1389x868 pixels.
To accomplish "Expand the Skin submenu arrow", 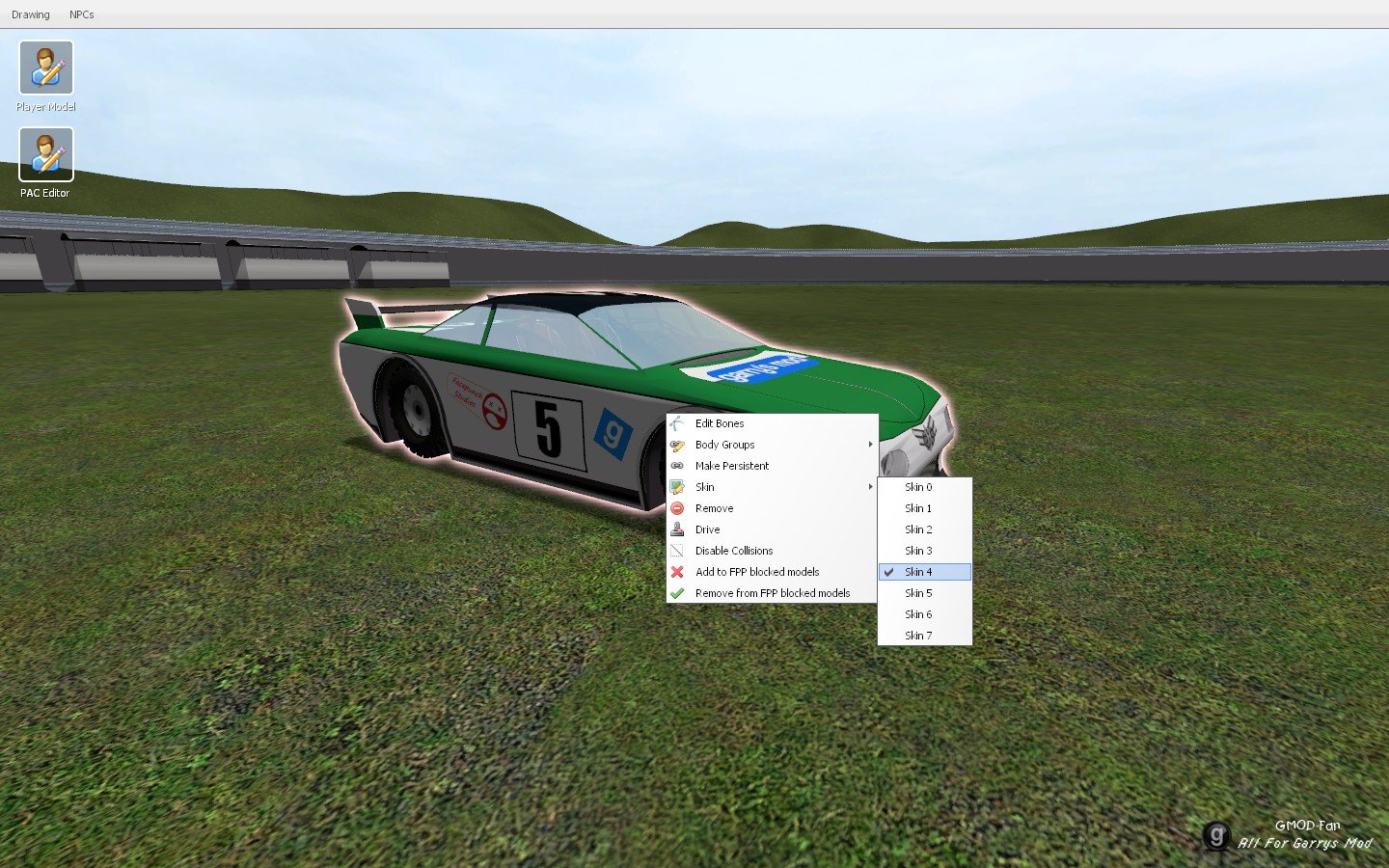I will point(870,487).
